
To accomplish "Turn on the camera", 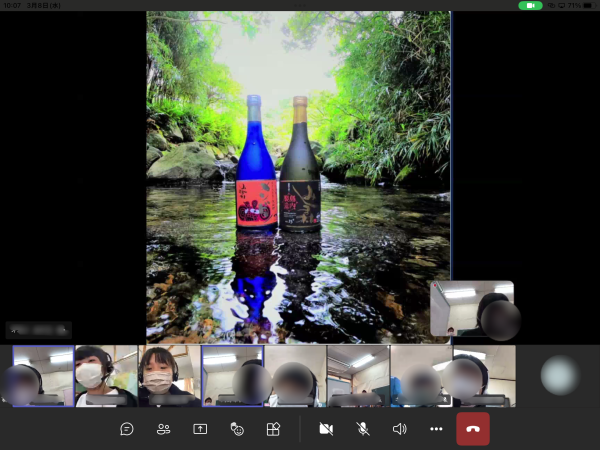I will 325,429.
